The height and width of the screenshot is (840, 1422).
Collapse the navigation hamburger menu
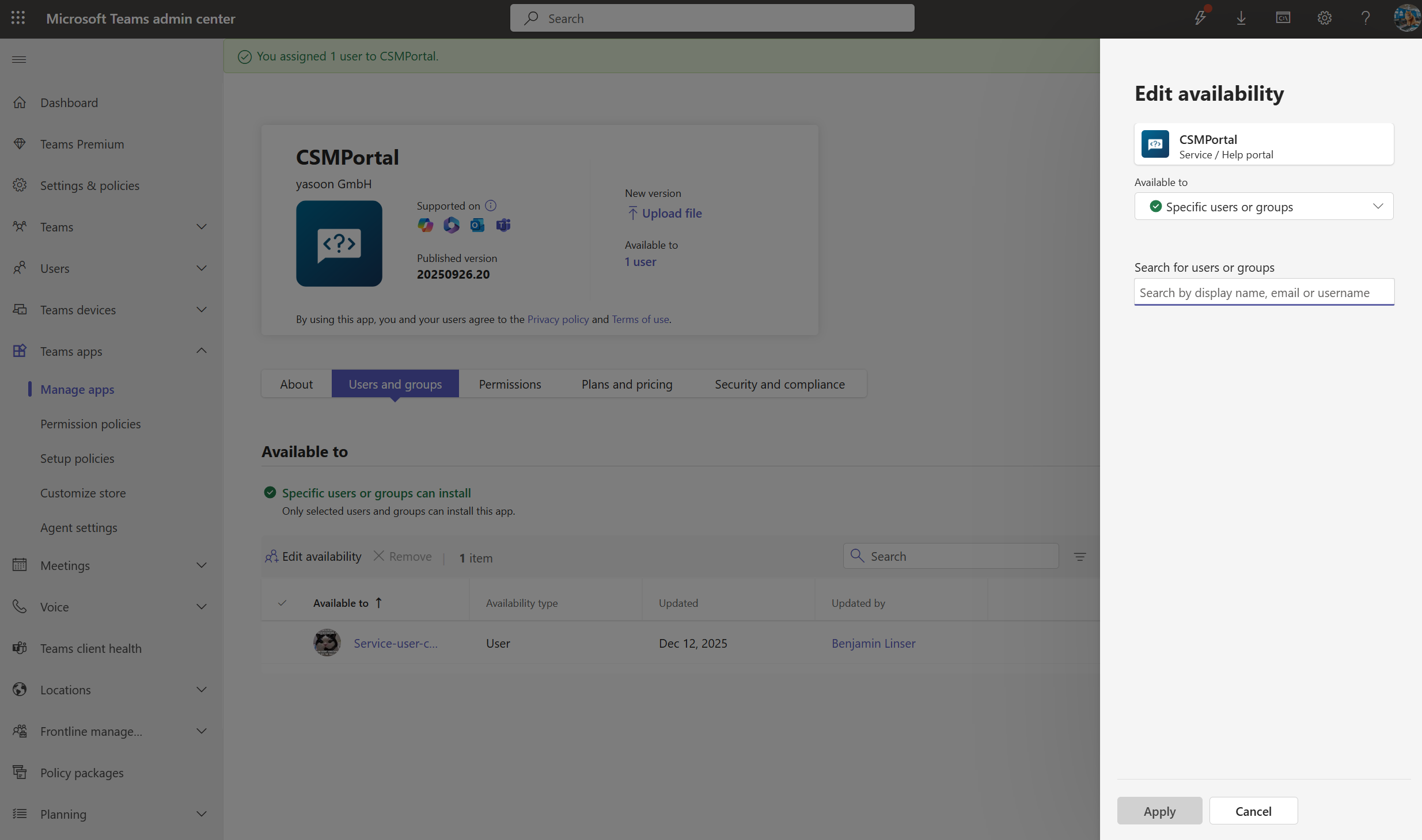click(x=19, y=59)
